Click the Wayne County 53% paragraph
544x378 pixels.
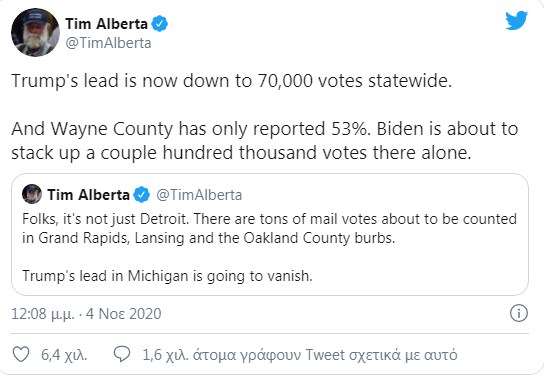point(265,140)
